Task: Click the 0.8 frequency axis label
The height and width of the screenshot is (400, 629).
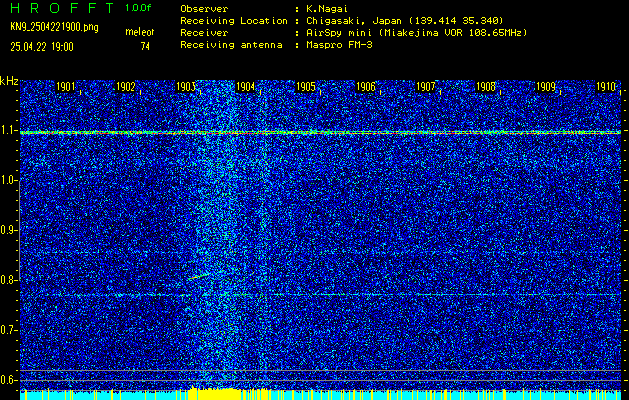Action: 8,280
